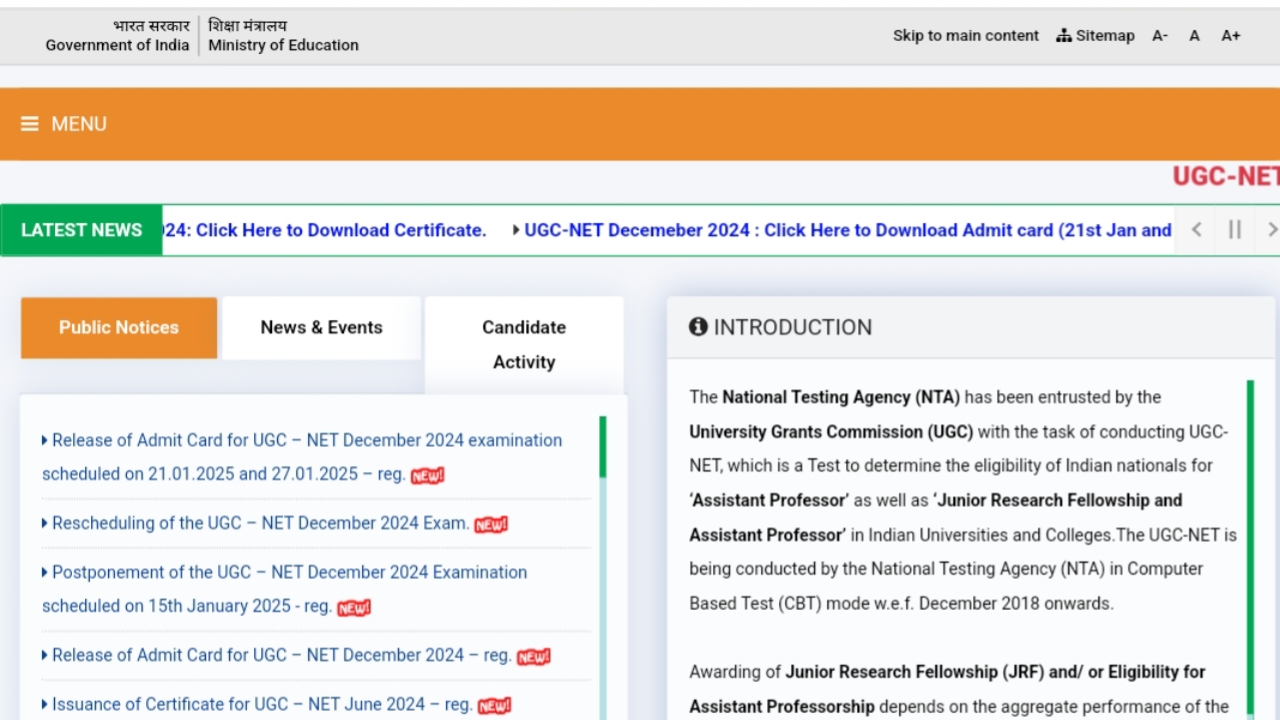Click Skip to main content link
This screenshot has width=1280, height=720.
tap(966, 35)
